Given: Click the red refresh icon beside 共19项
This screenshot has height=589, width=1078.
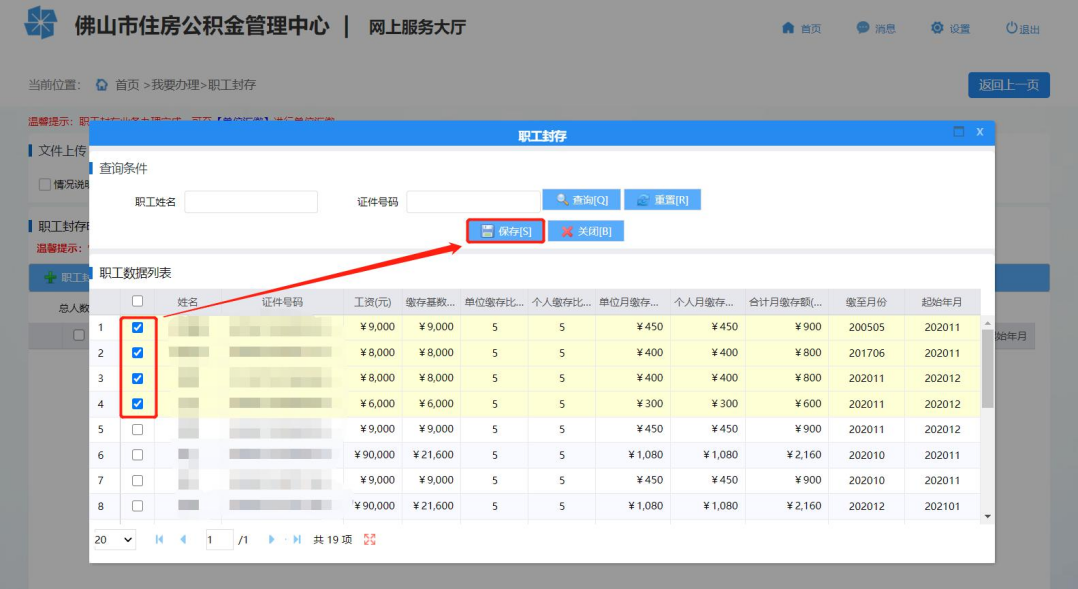Looking at the screenshot, I should click(x=370, y=540).
